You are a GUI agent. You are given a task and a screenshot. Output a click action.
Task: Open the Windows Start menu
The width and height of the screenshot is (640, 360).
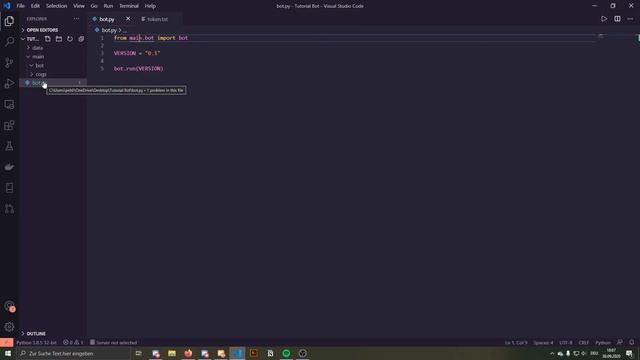pyautogui.click(x=8, y=353)
